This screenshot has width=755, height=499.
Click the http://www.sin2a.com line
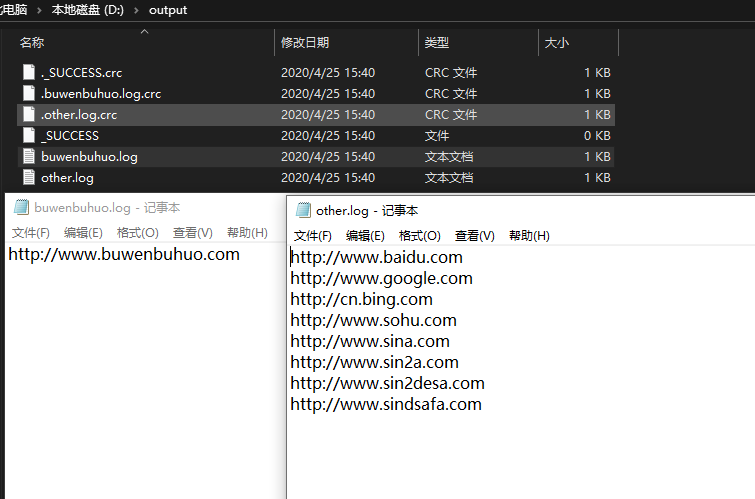coord(374,362)
